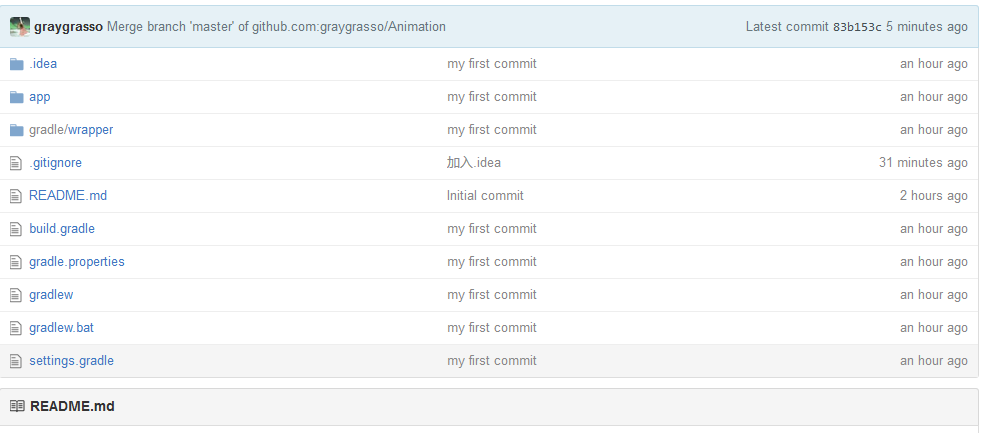This screenshot has height=433, width=992.
Task: Click the gradlew.bat file icon
Action: coord(16,327)
